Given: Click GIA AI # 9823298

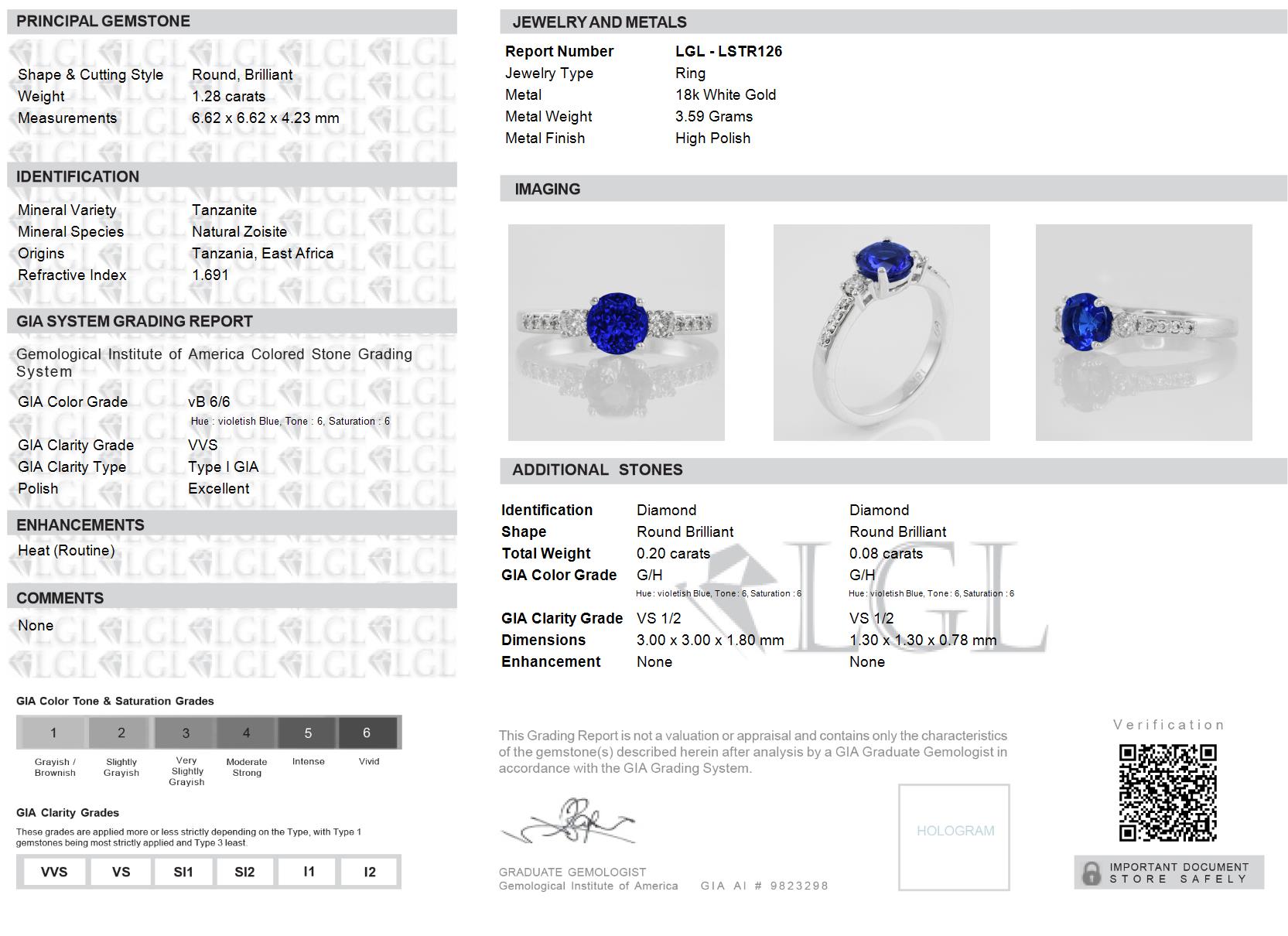Looking at the screenshot, I should click(764, 886).
